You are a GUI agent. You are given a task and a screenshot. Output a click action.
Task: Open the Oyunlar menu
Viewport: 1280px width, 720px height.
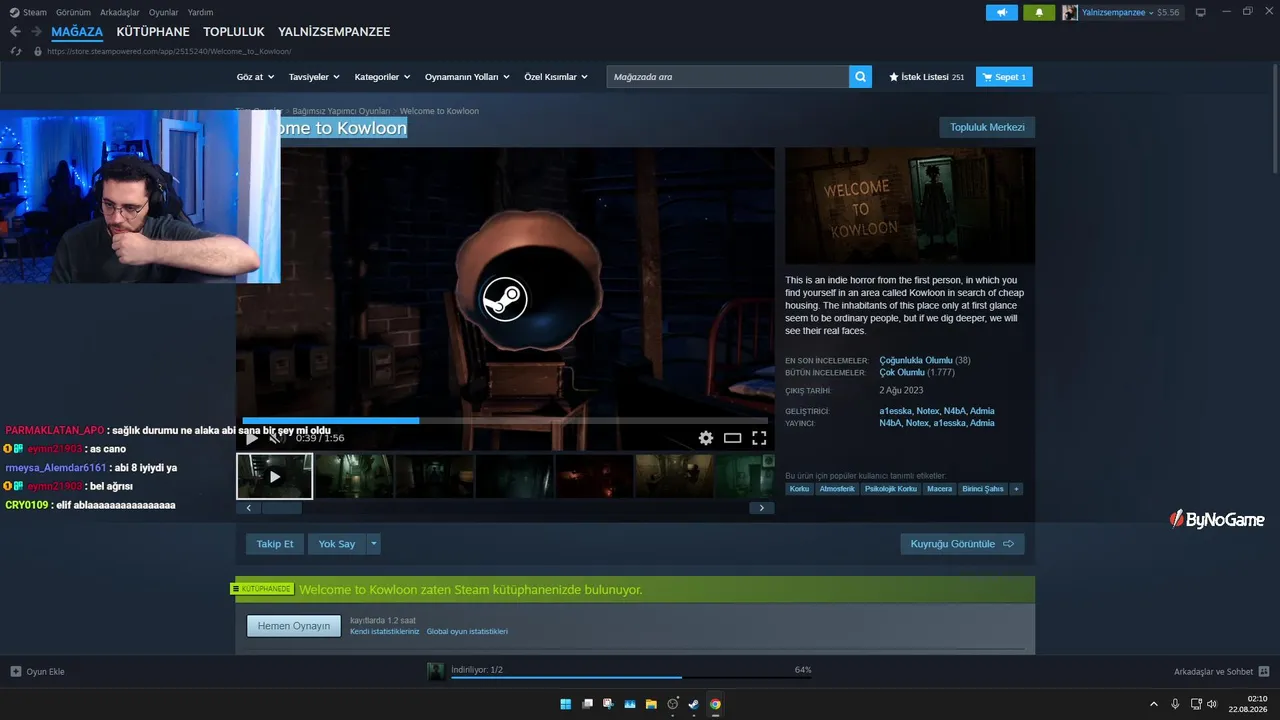coord(164,12)
